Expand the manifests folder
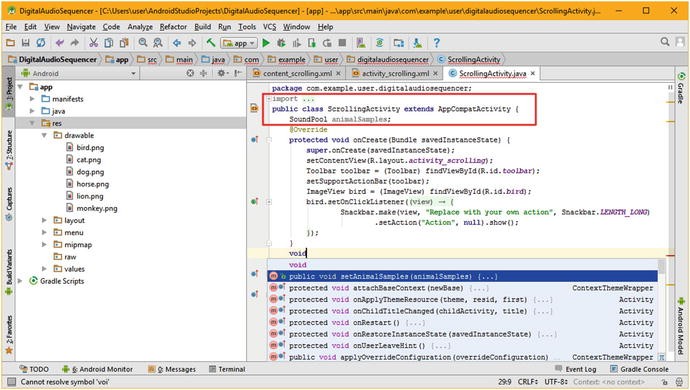Screen dimensions: 690x390 point(32,99)
